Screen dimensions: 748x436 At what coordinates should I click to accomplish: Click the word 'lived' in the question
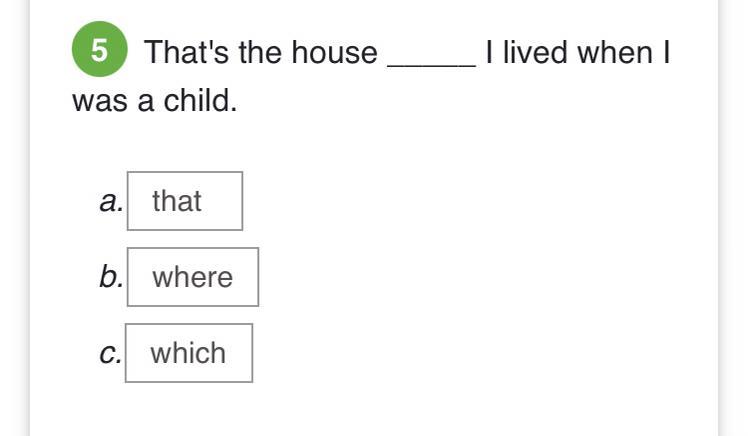pos(536,52)
